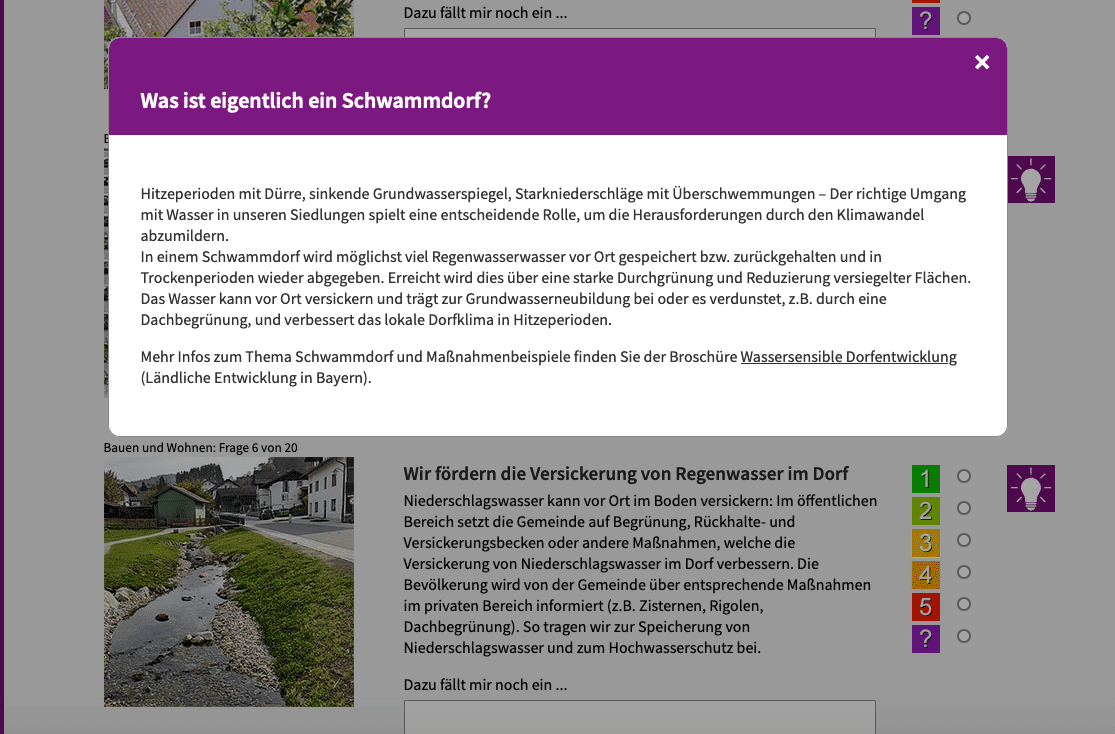This screenshot has height=734, width=1115.
Task: Close the Schwammdorf info popup
Action: tap(981, 63)
